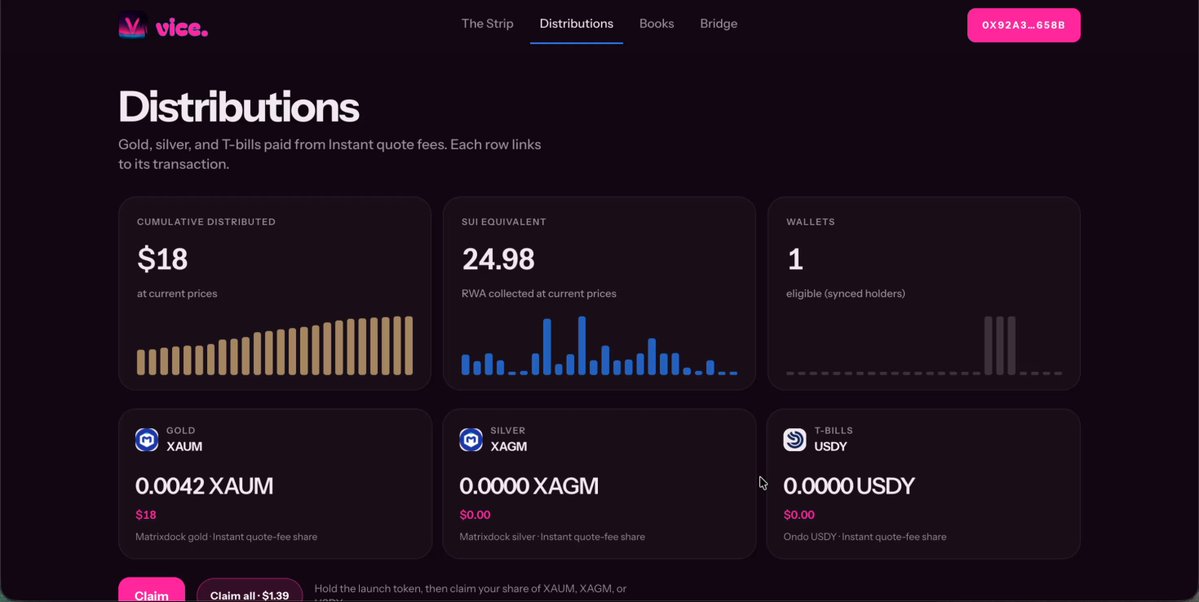1199x602 pixels.
Task: Click the SILVER label above XAGM
Action: click(x=509, y=431)
